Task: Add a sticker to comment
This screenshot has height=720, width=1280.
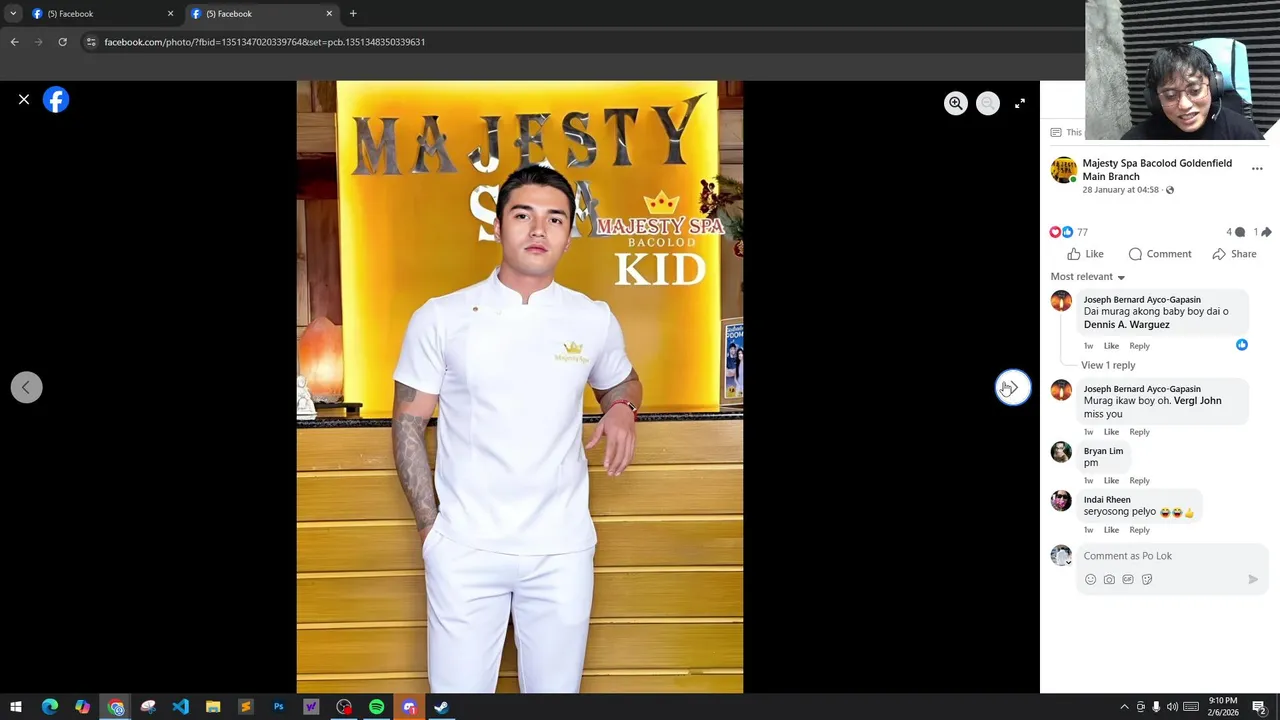Action: click(1147, 579)
